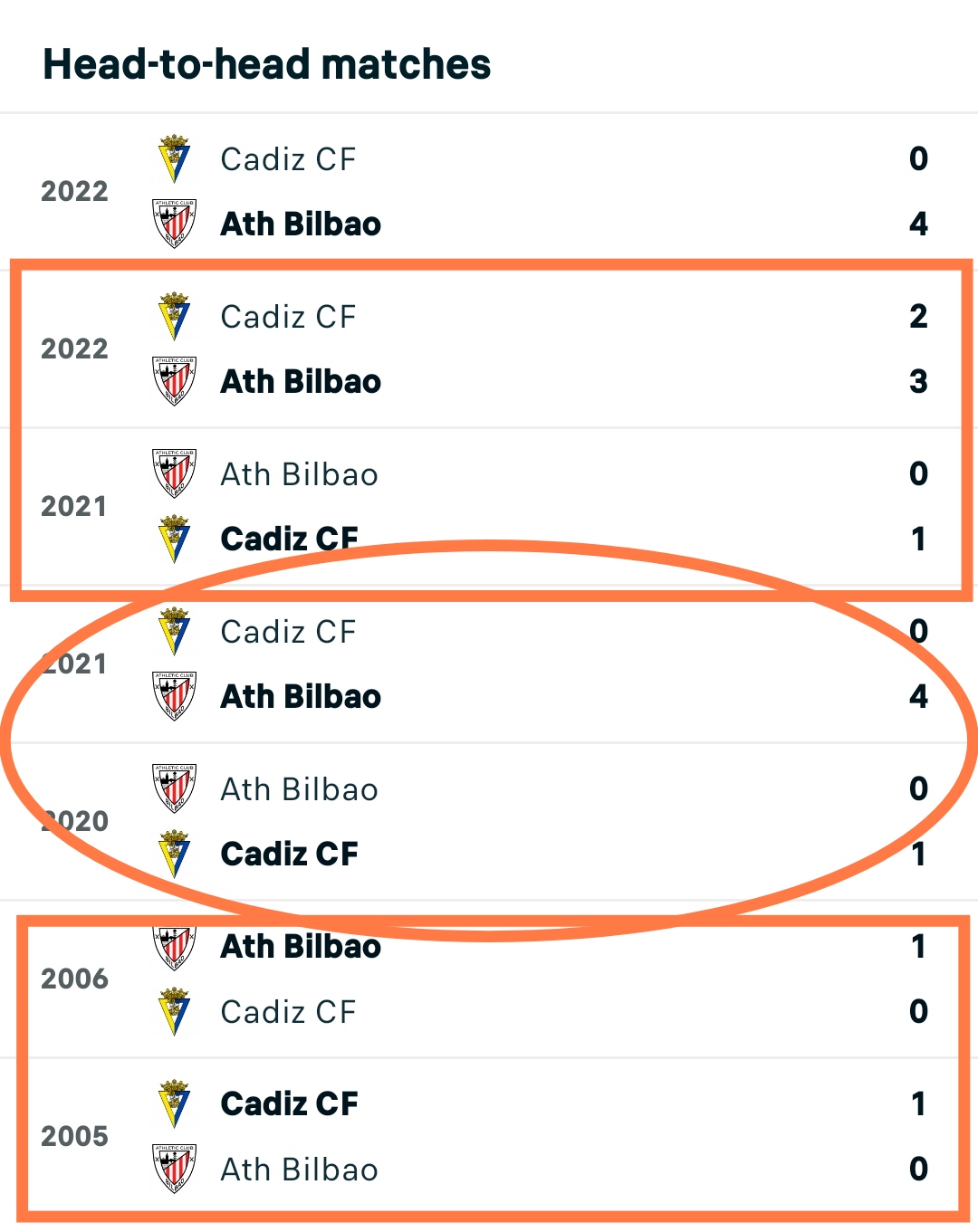
Task: Open Ath Bilbao team from the 2-3 match
Action: click(x=301, y=381)
